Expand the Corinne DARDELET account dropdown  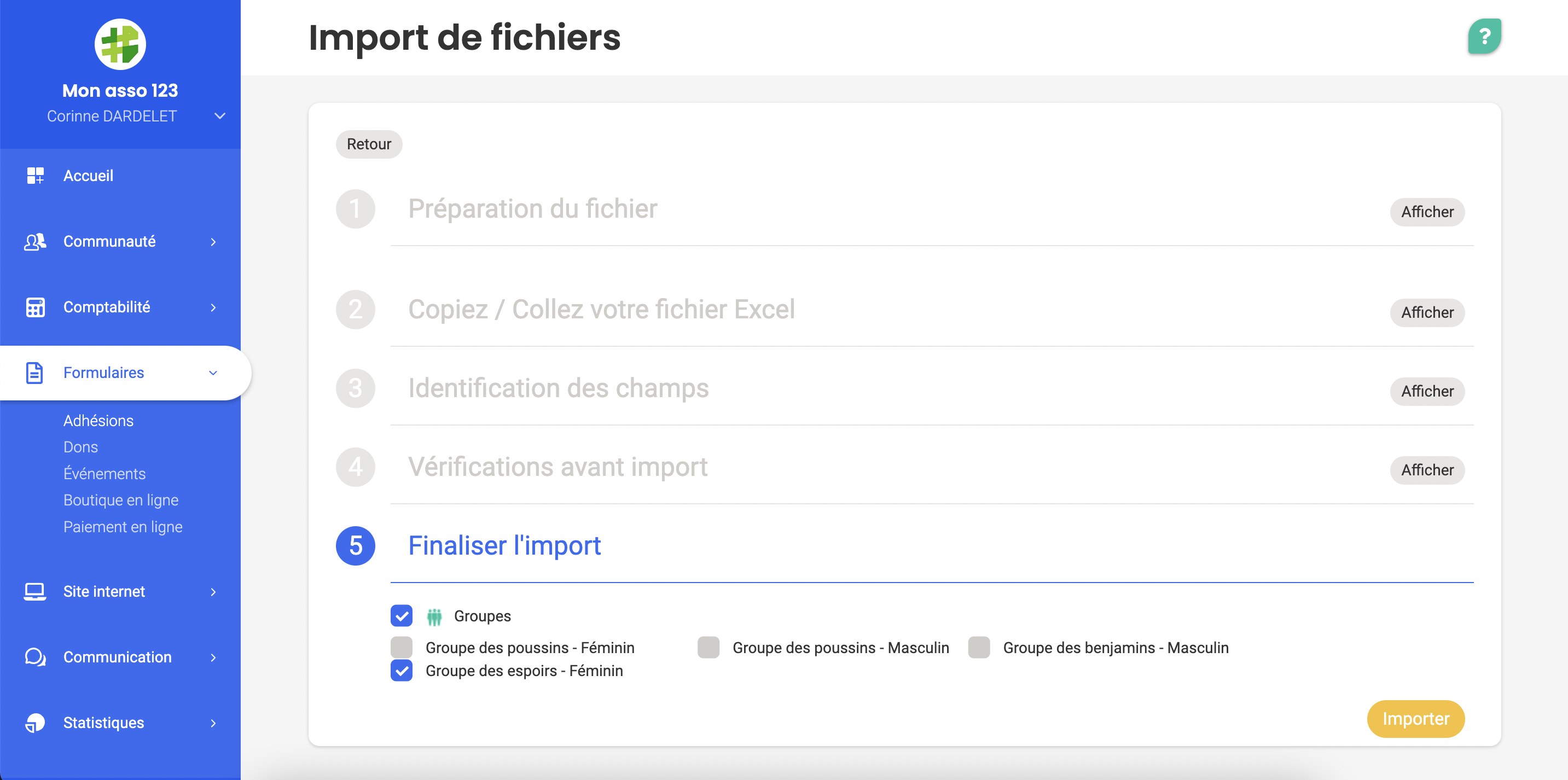pos(220,116)
